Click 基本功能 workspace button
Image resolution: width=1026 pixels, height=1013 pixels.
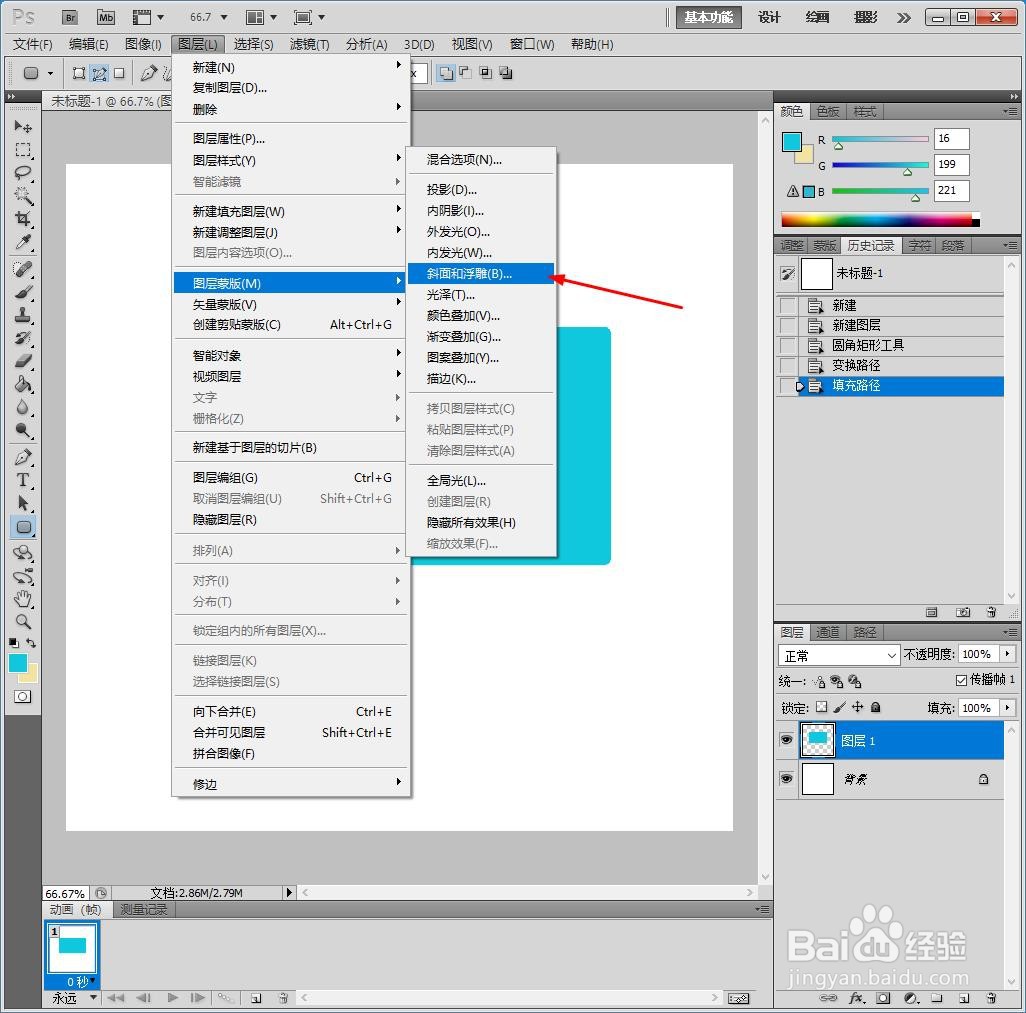[708, 18]
